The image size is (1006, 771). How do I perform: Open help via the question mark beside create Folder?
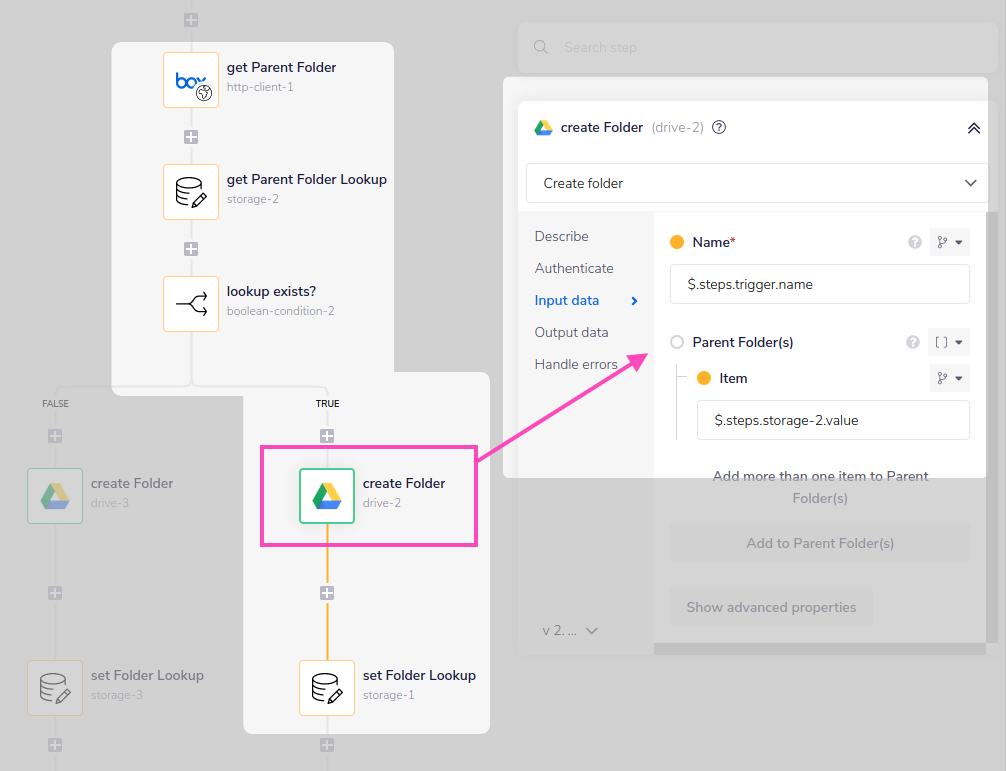click(718, 127)
